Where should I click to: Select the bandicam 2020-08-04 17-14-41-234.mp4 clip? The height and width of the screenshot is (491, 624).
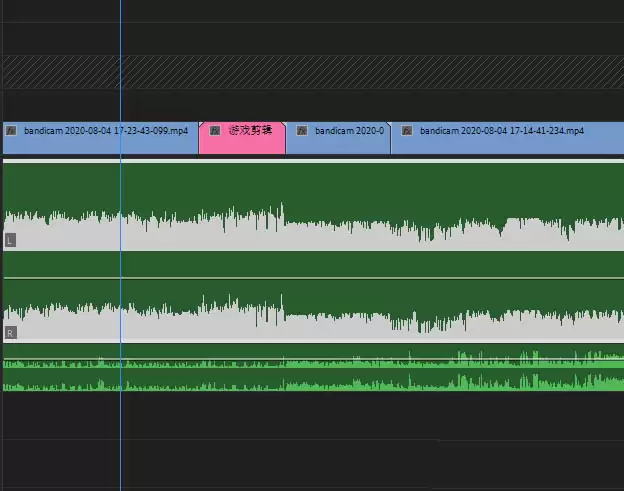(507, 138)
